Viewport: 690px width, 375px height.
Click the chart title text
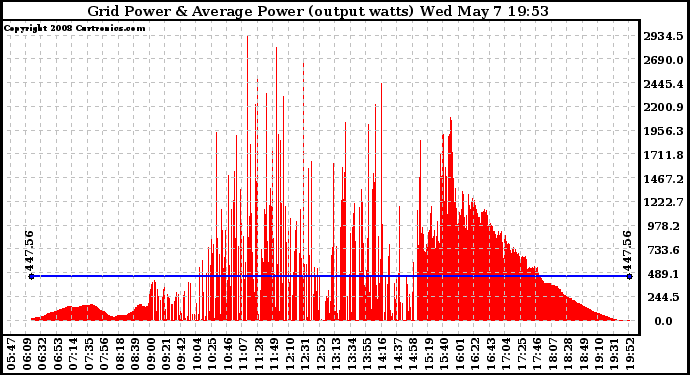tap(318, 11)
